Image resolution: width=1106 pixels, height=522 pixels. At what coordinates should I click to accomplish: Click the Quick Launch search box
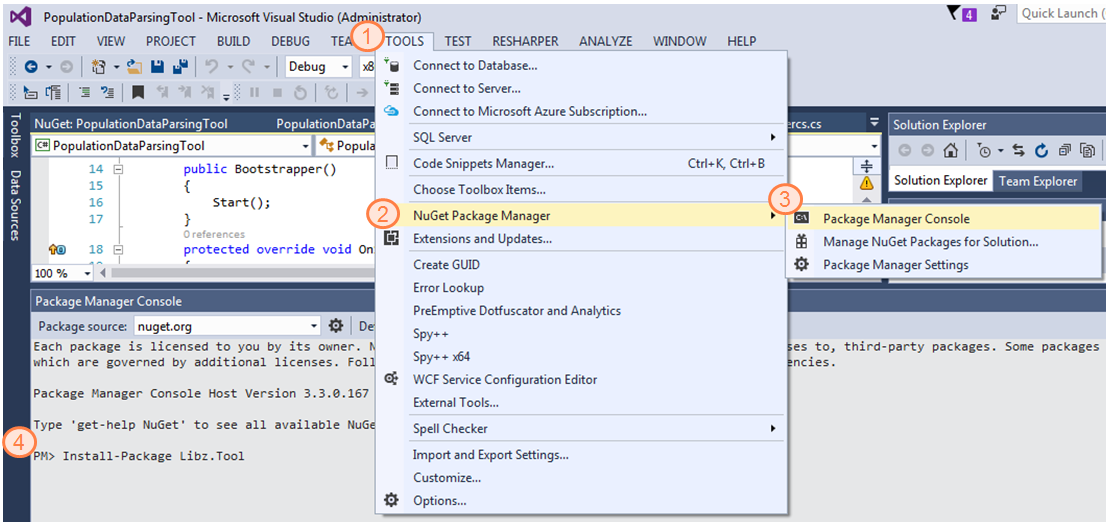tap(1061, 13)
